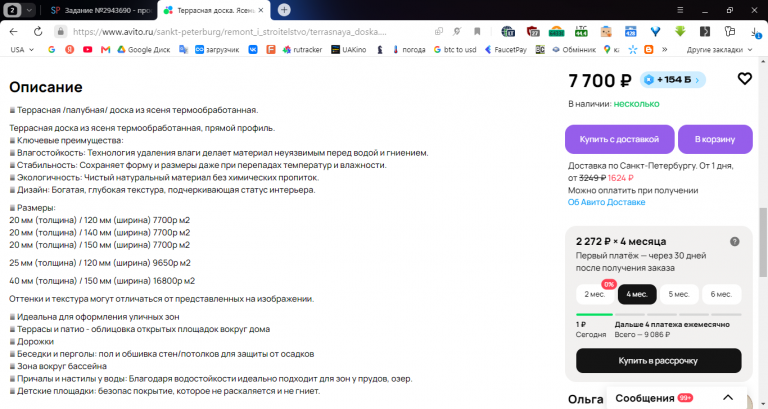Bookmark this page with the bookmark icon
This screenshot has width=768, height=409.
coord(477,32)
